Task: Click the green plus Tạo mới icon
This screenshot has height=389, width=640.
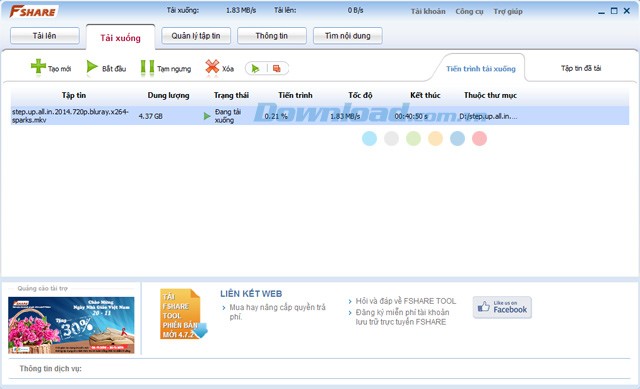Action: point(38,67)
